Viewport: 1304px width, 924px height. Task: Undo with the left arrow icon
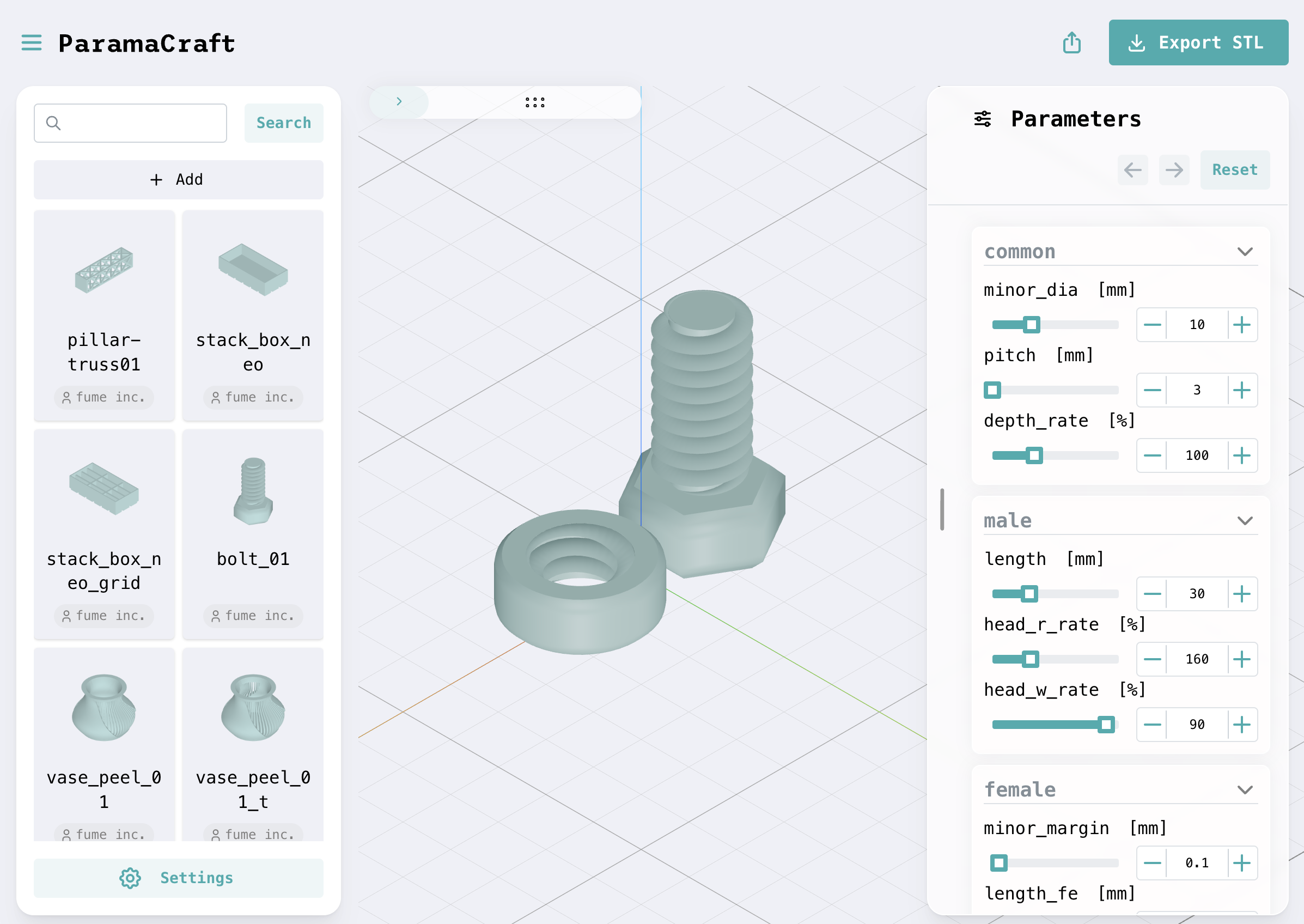[1132, 169]
